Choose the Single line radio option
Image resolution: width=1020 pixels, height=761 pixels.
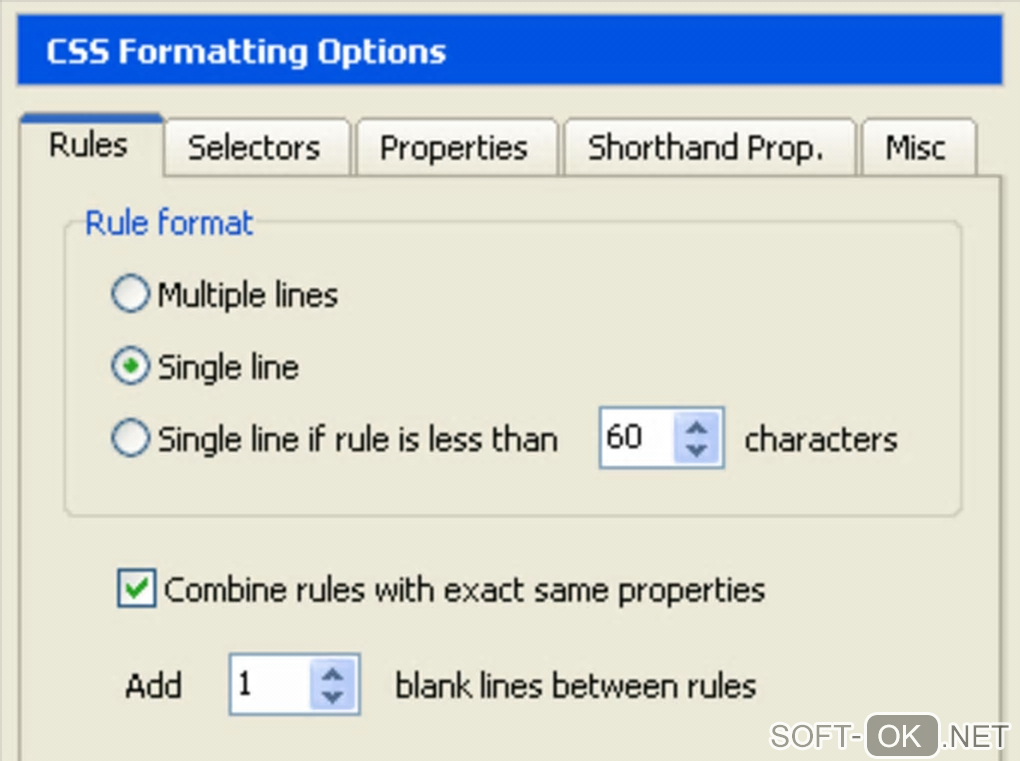coord(130,367)
